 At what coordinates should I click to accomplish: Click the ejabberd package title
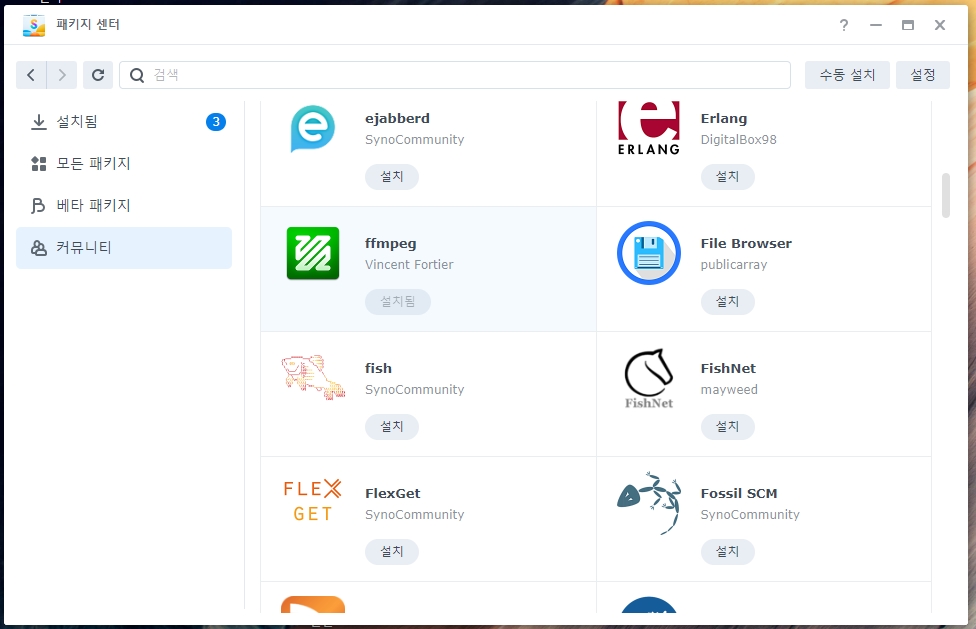point(397,118)
